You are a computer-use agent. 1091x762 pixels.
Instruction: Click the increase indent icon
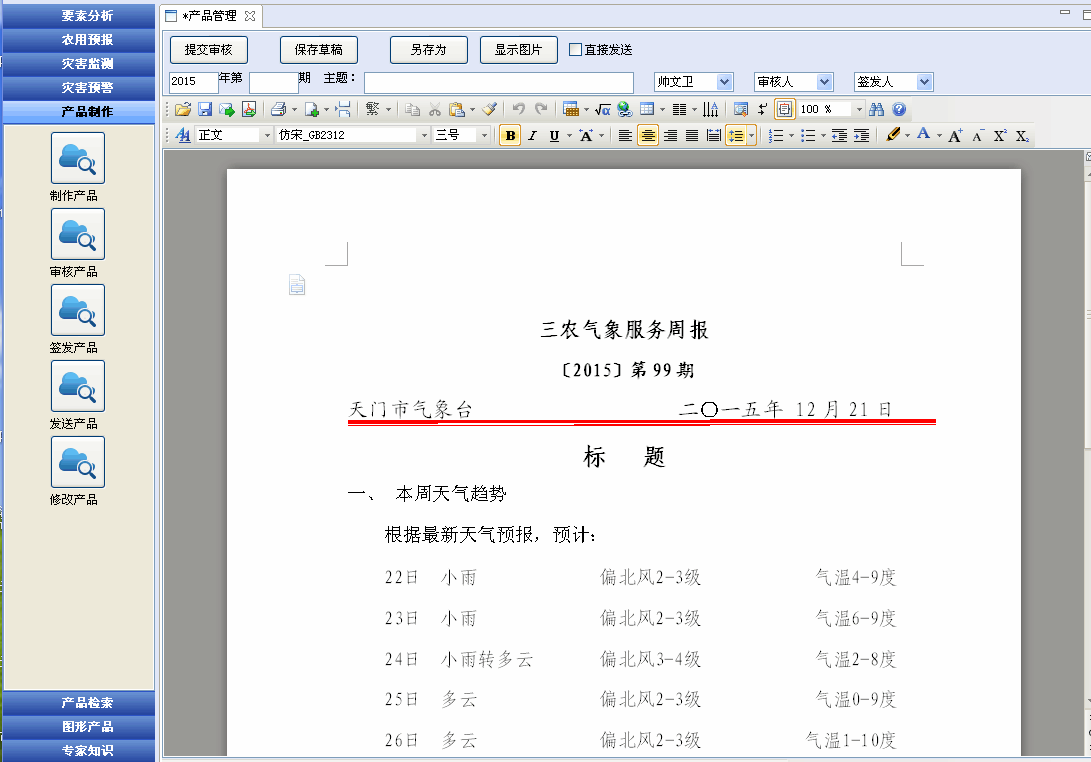point(861,136)
